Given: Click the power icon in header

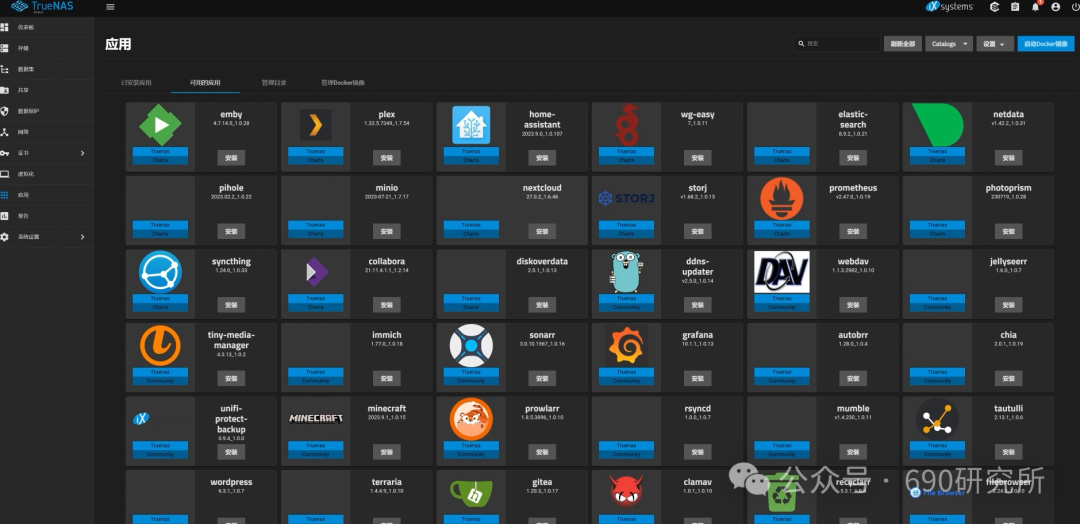Looking at the screenshot, I should [x=1076, y=7].
